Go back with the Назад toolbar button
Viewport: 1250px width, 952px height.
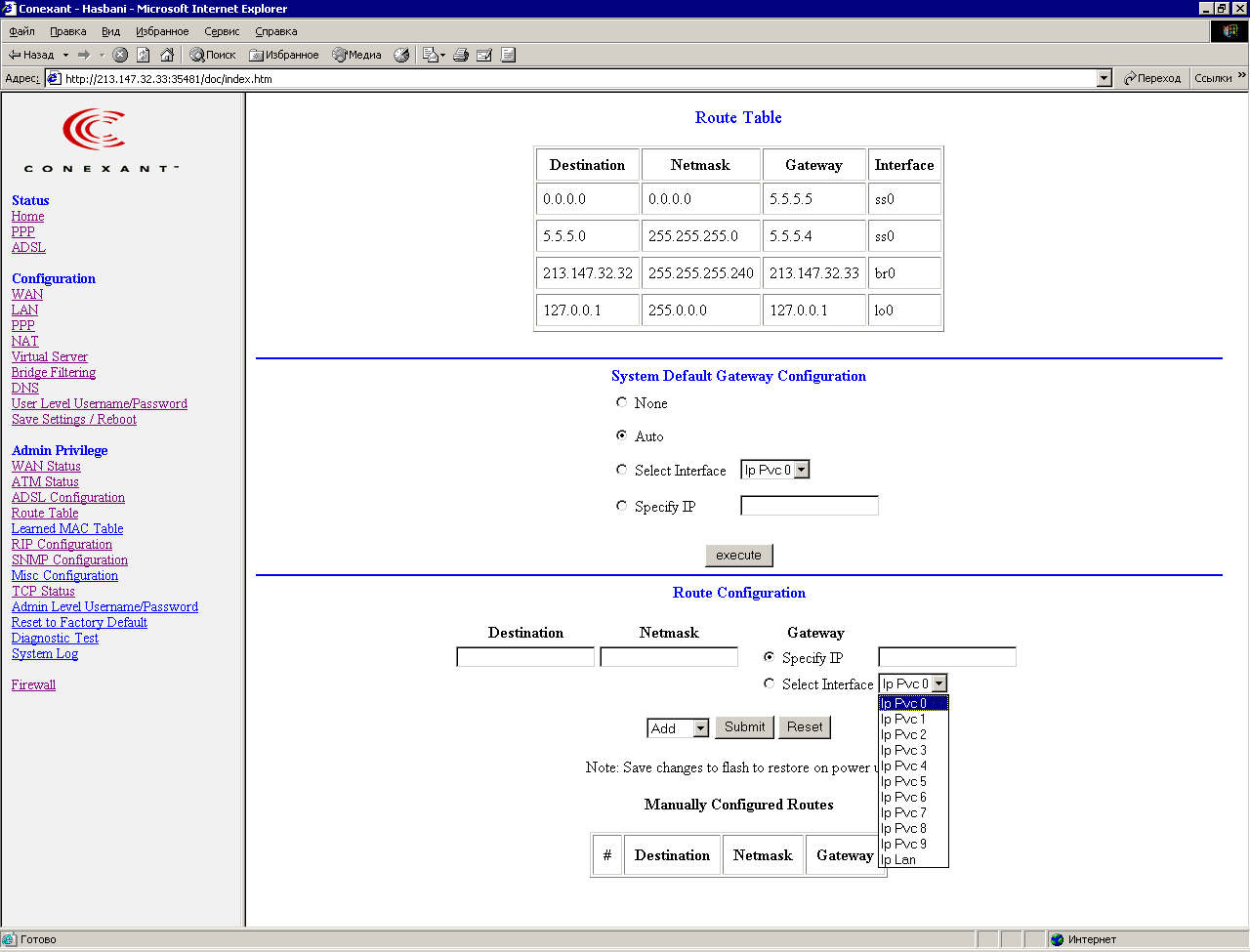(30, 55)
